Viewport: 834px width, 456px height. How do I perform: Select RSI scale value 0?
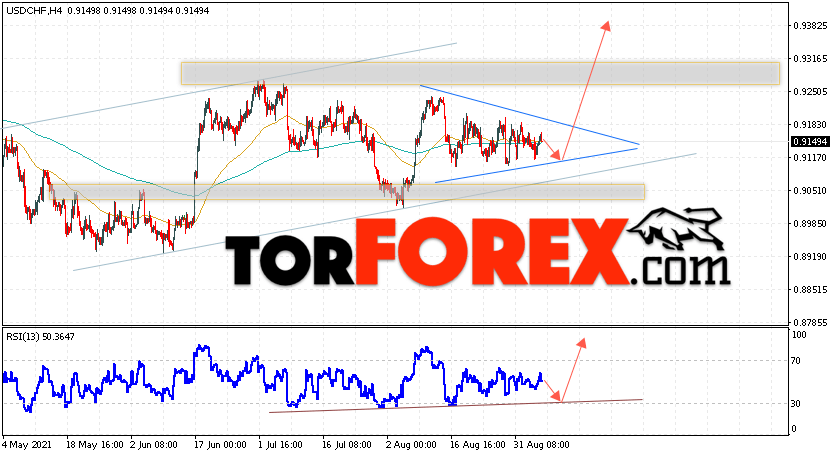point(794,429)
